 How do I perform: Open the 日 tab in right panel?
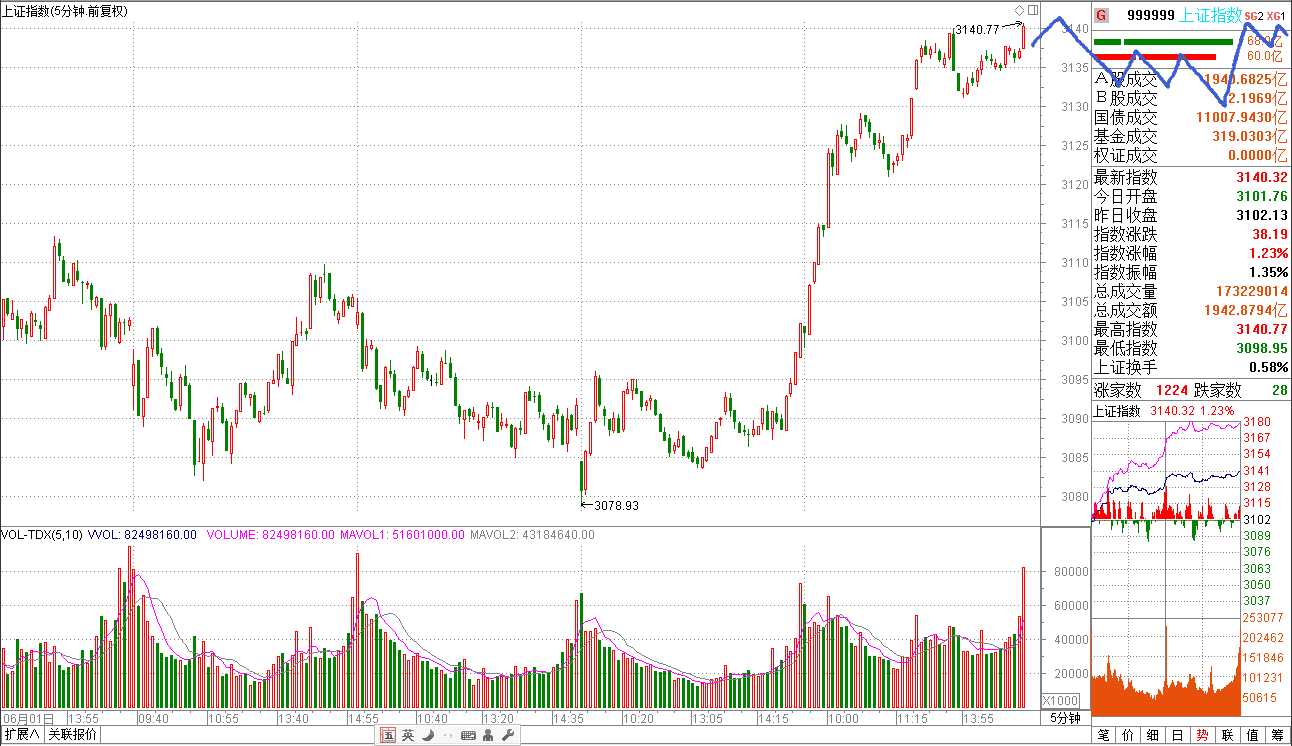click(x=1177, y=735)
